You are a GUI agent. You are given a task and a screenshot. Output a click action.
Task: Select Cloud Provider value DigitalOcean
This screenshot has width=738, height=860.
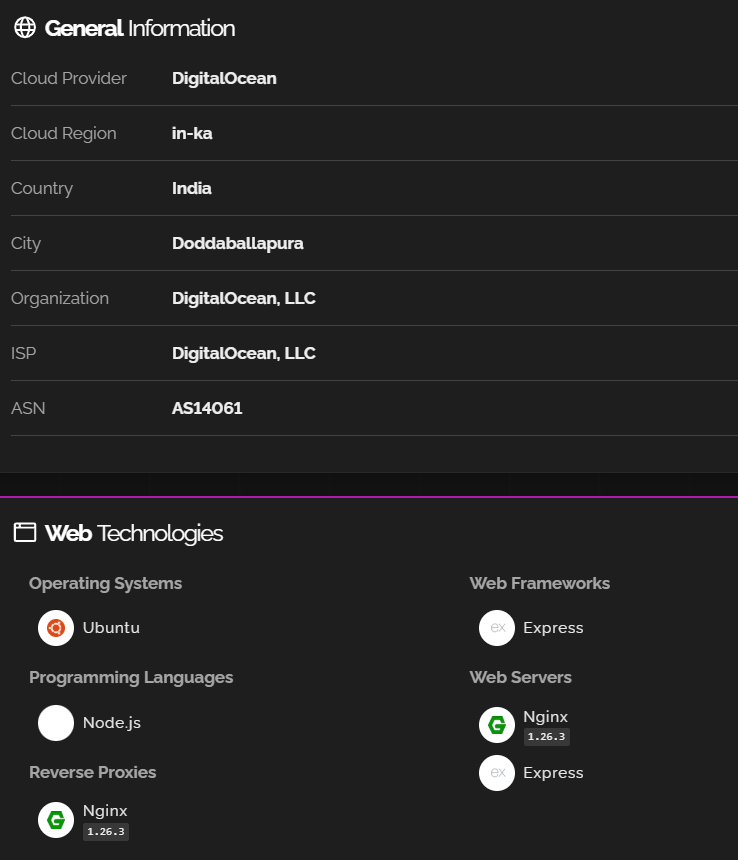pyautogui.click(x=224, y=78)
